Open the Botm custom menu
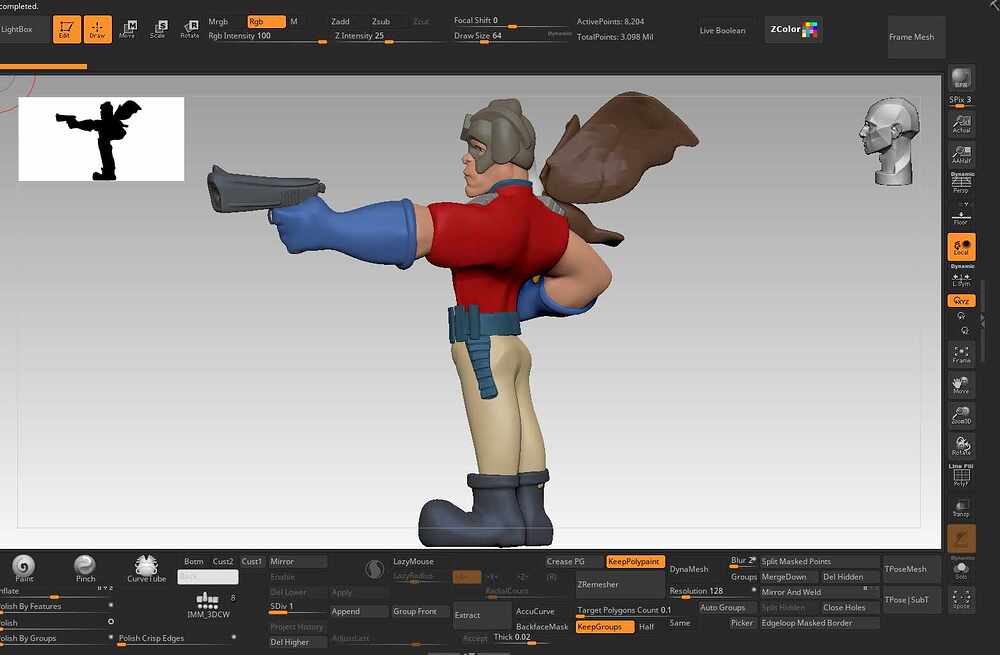 pyautogui.click(x=193, y=562)
